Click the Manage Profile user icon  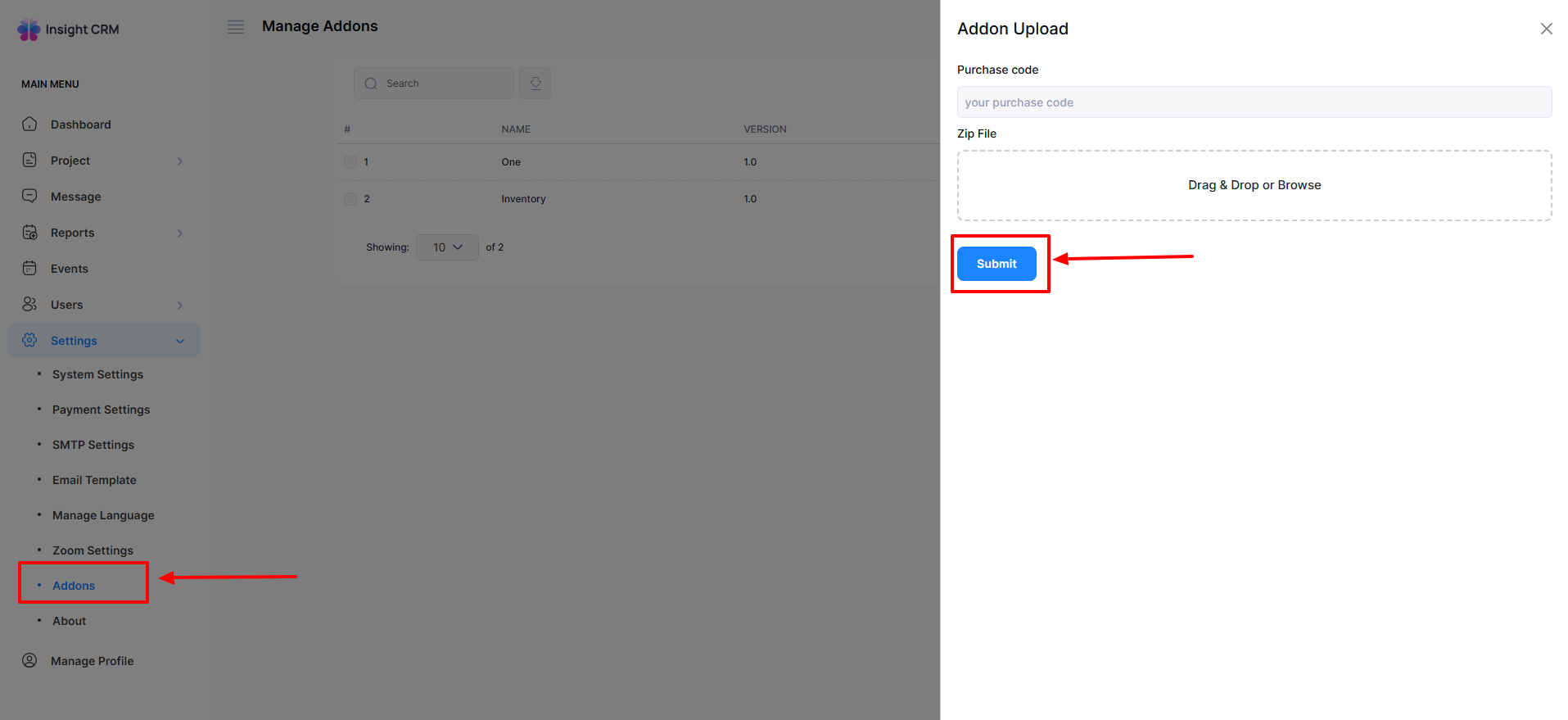pyautogui.click(x=30, y=661)
